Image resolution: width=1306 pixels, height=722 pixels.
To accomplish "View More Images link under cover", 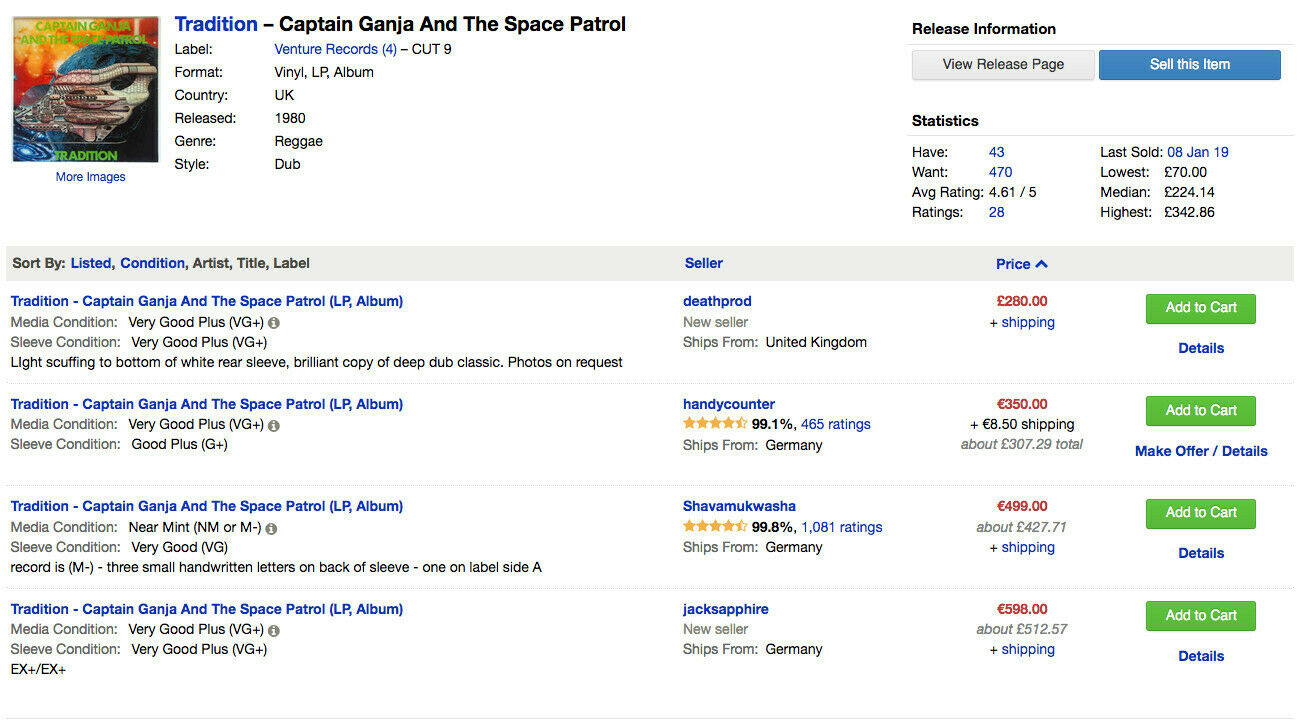I will tap(91, 177).
